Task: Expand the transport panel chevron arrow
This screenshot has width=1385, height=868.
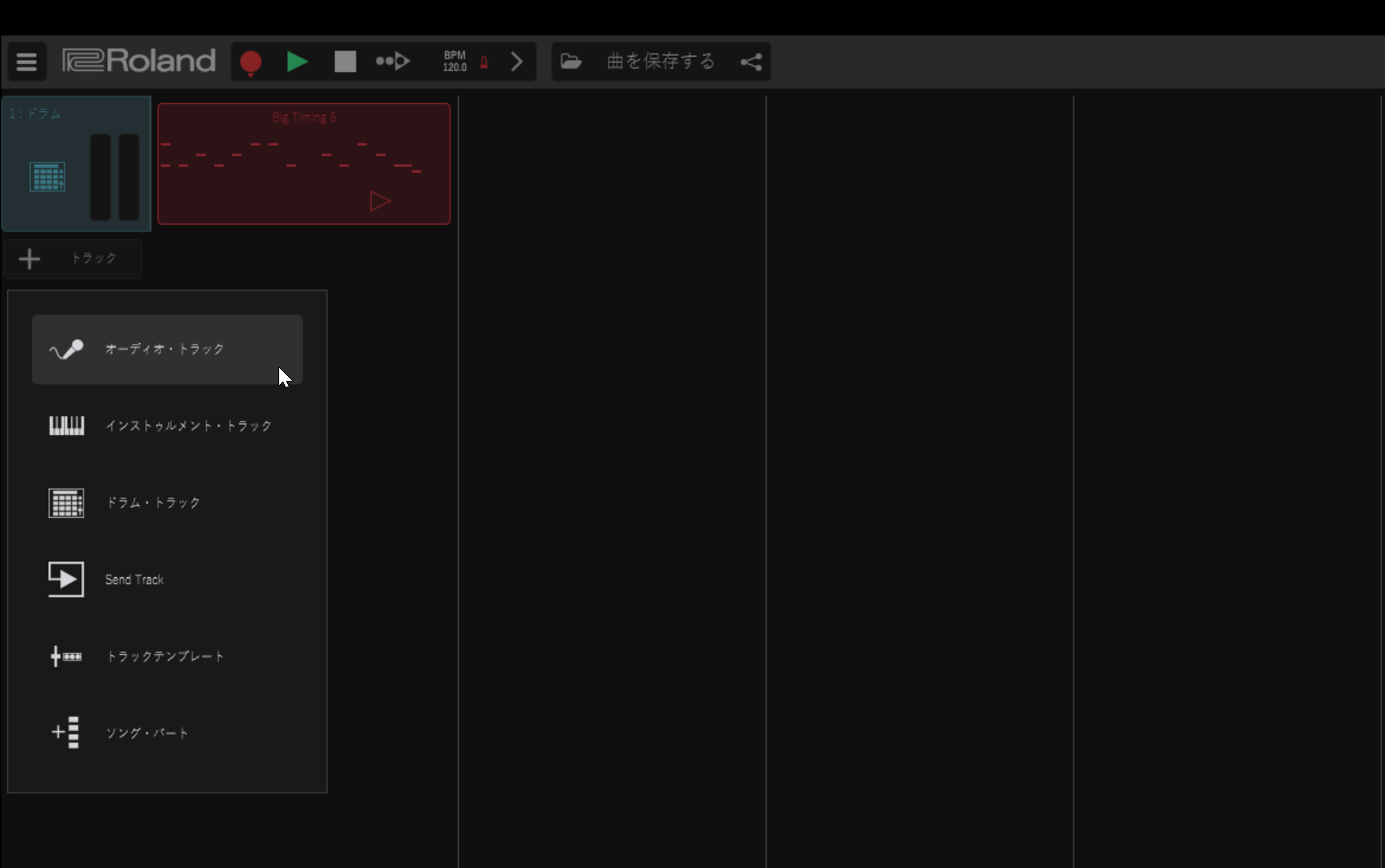Action: coord(517,61)
